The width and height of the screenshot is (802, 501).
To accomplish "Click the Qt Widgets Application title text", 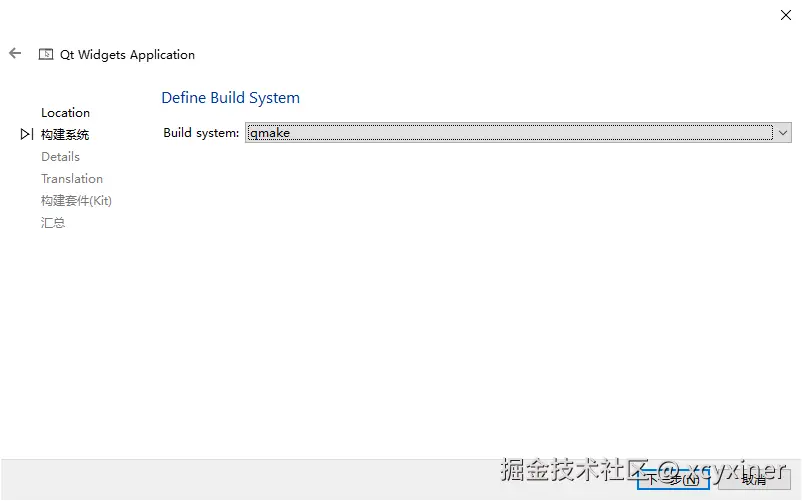I will coord(127,55).
